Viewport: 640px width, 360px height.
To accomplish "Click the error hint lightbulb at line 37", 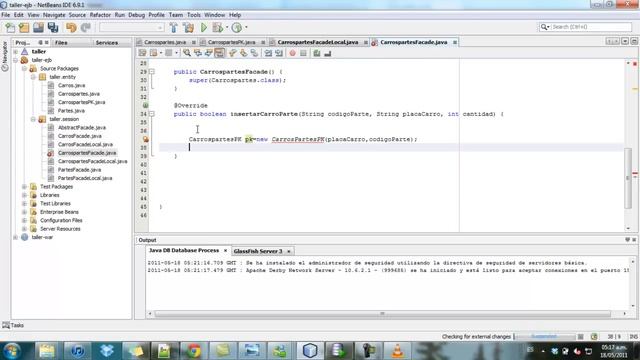I will (145, 139).
